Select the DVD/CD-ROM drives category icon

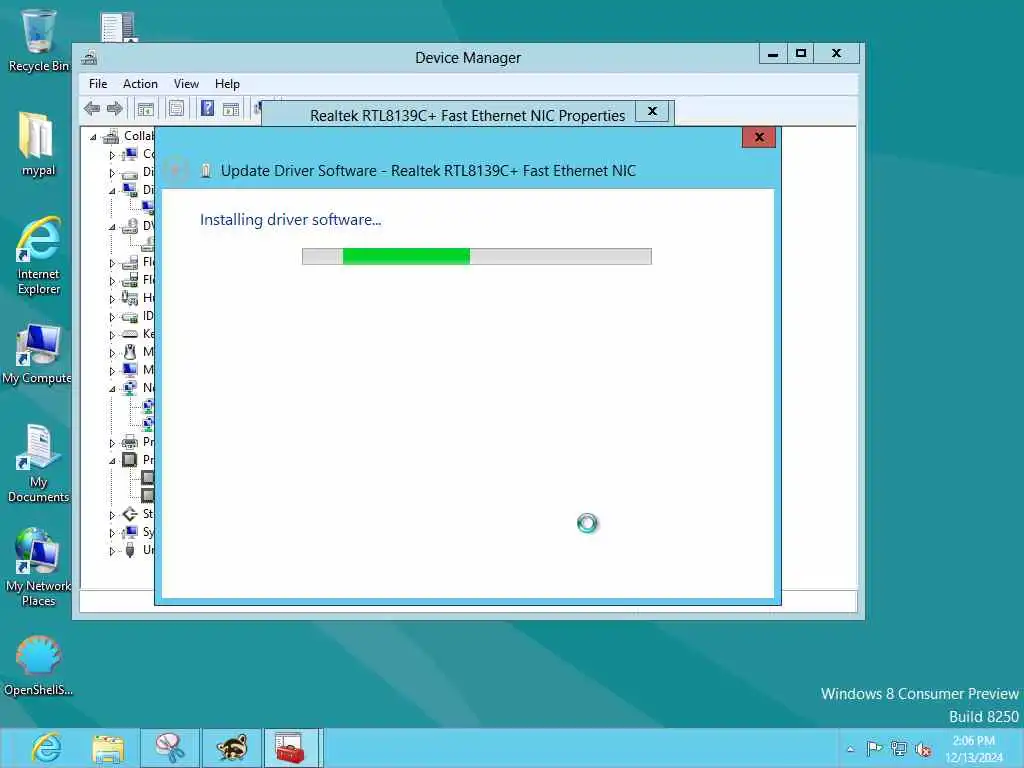coord(130,226)
